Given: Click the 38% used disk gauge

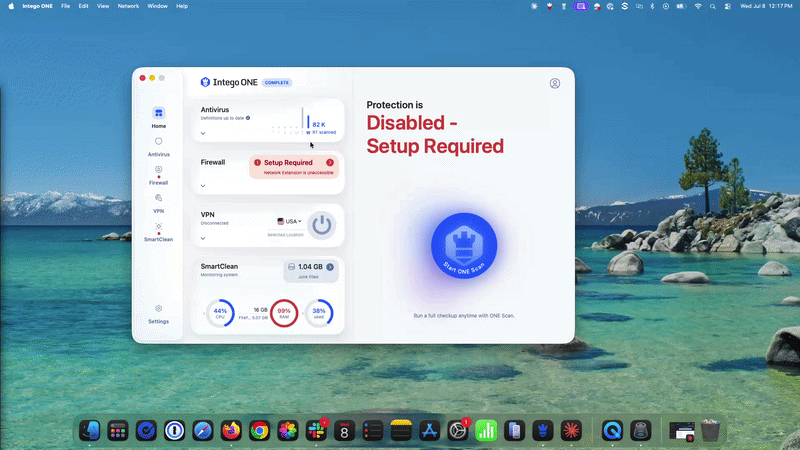Looking at the screenshot, I should pos(319,313).
